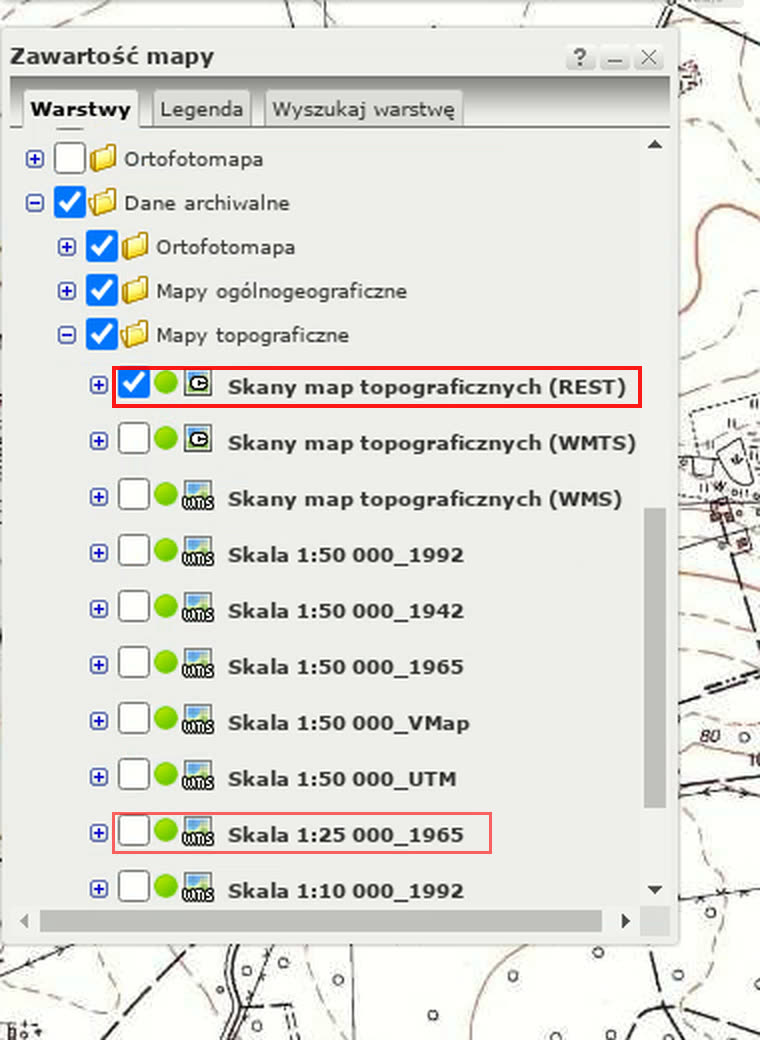Click the WMS icon of Skala 1:50 000_1942
This screenshot has height=1040, width=760.
click(198, 608)
